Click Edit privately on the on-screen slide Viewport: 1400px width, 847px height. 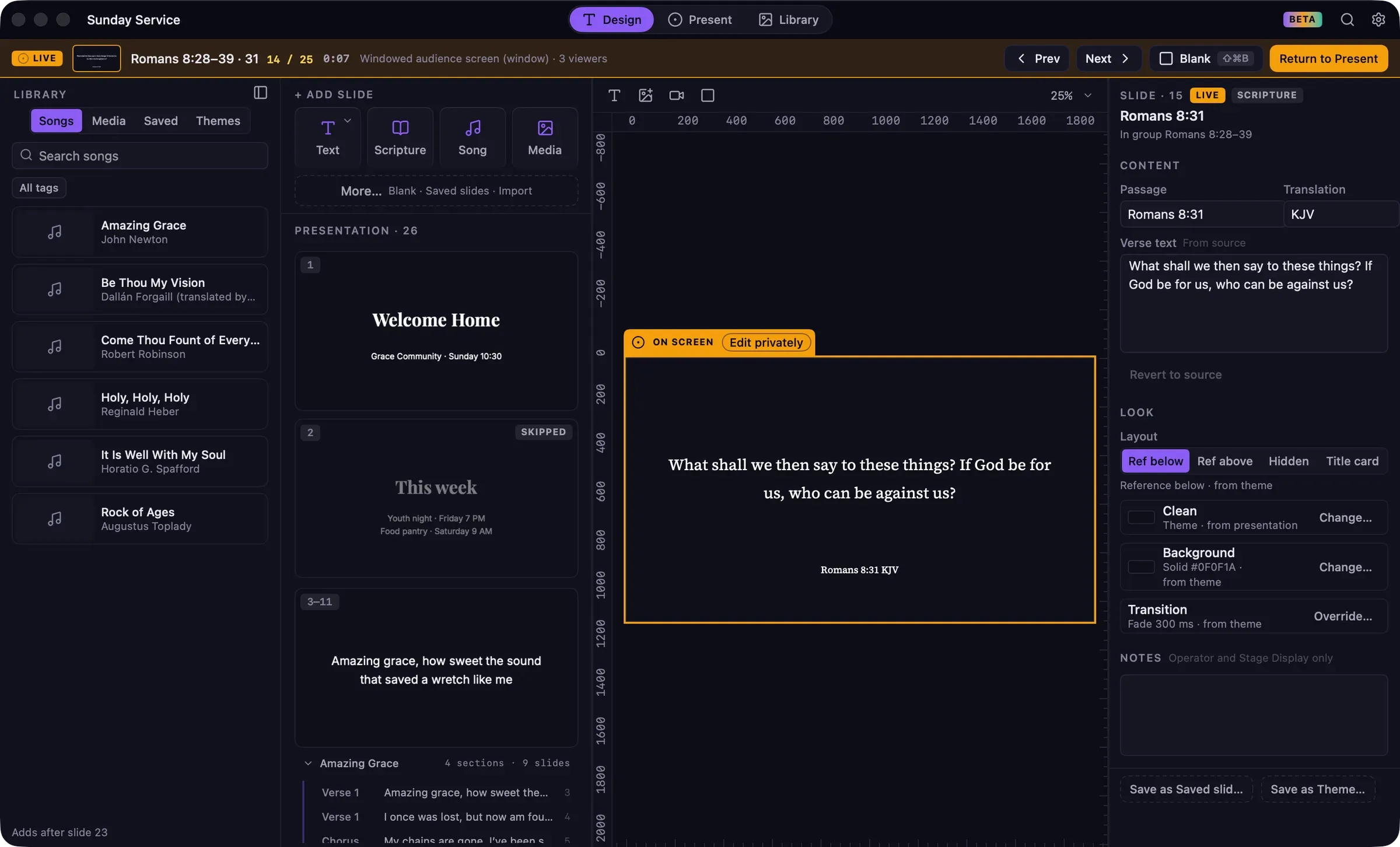(x=766, y=342)
